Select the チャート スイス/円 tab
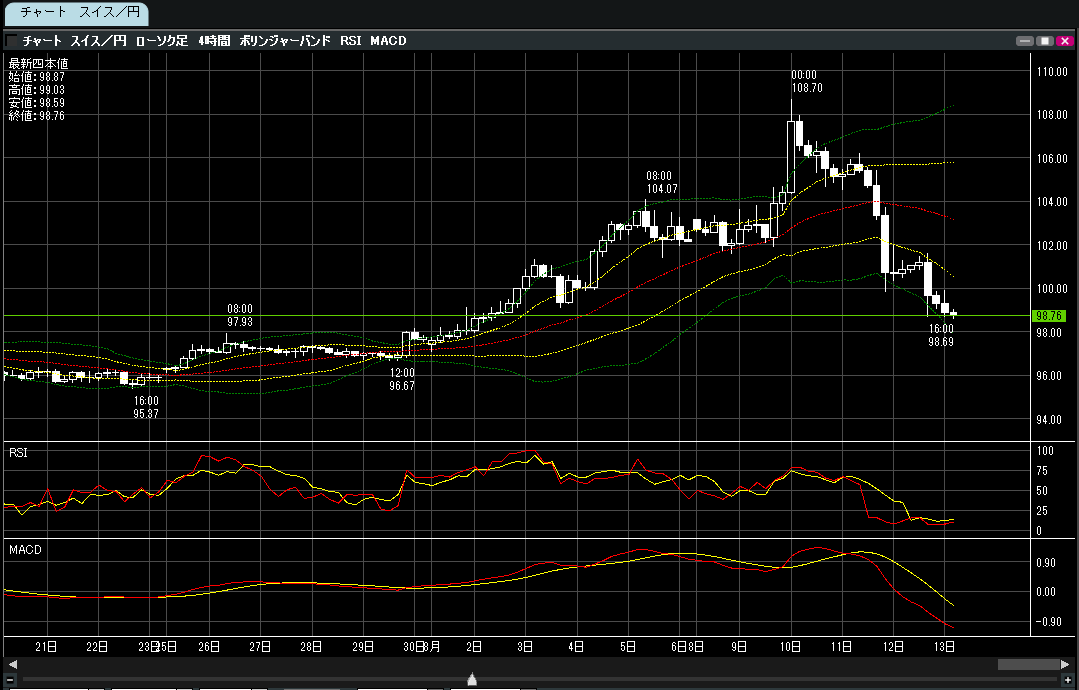This screenshot has height=690, width=1079. 76,14
